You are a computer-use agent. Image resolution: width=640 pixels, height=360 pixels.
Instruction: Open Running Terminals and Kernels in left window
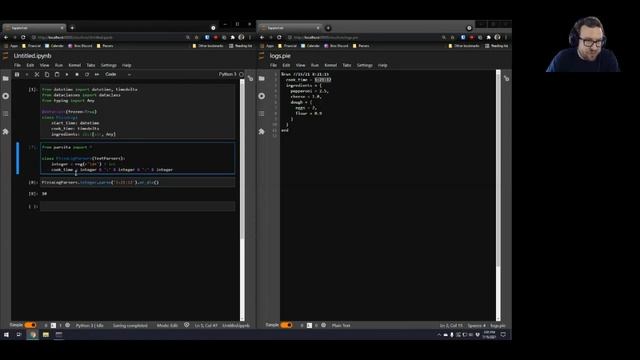click(6, 96)
